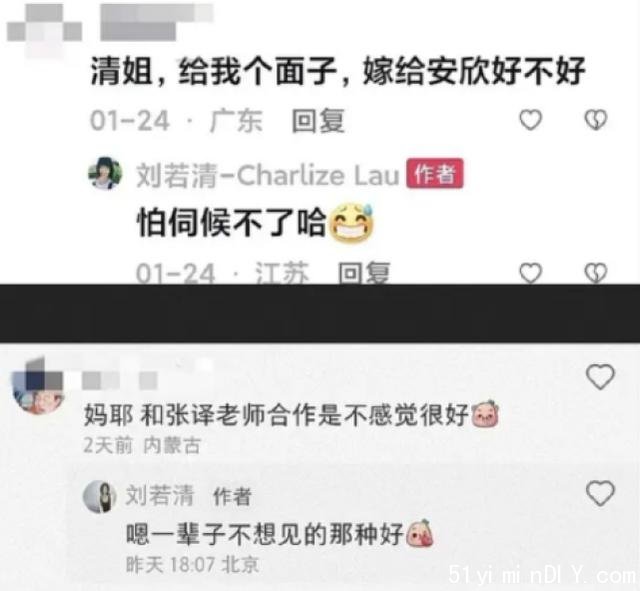Click 回复 under the 广东 comment
This screenshot has width=640, height=591.
click(x=318, y=121)
